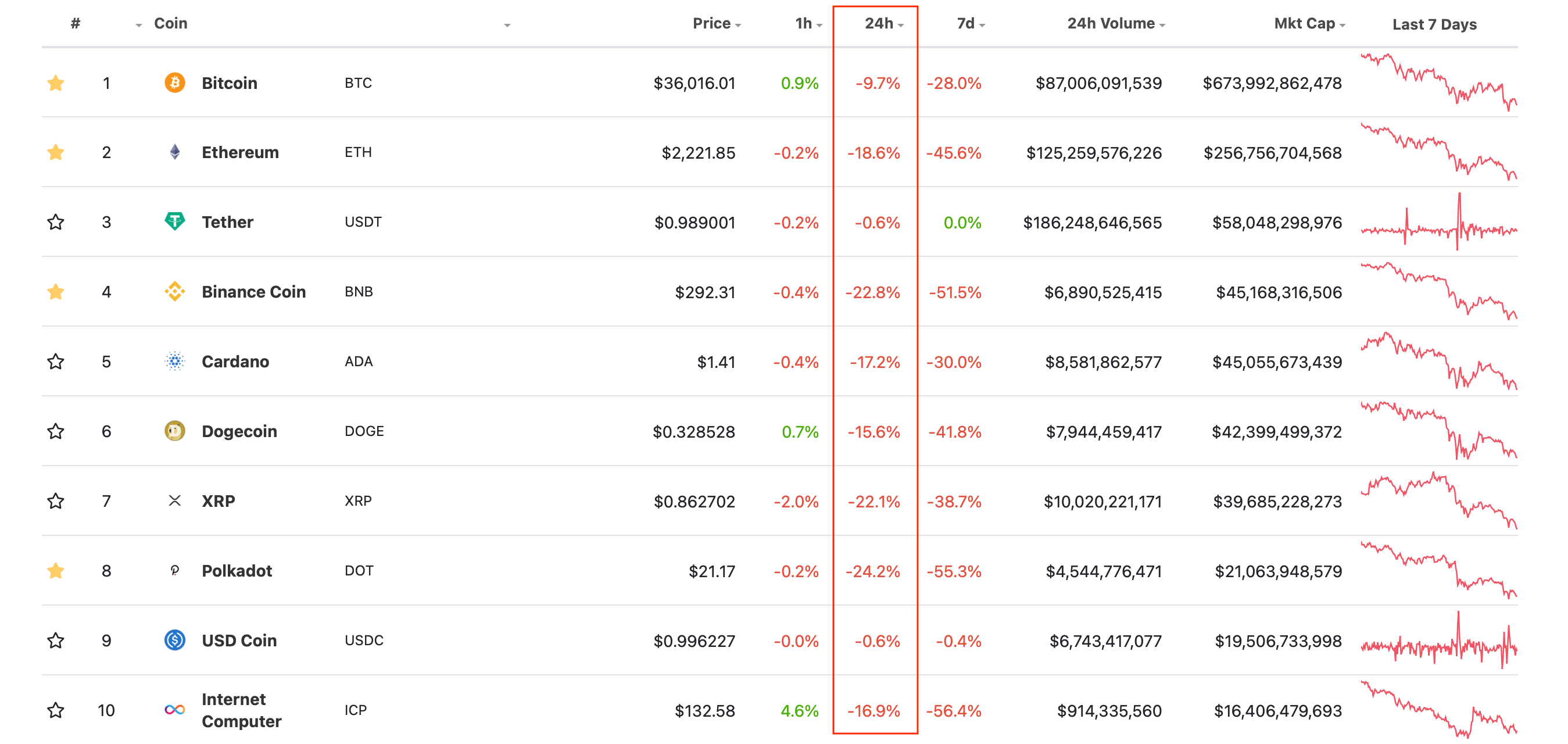Click the Bitcoin logo icon
Viewport: 1568px width, 744px height.
[x=175, y=82]
